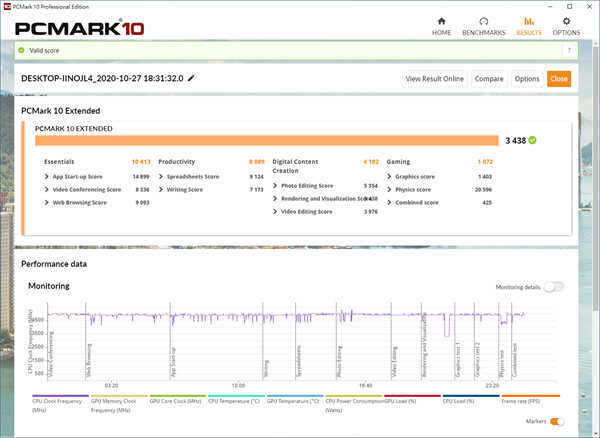The height and width of the screenshot is (438, 600).
Task: Toggle GPU Memory Clock Frequency legend series
Action: click(119, 404)
